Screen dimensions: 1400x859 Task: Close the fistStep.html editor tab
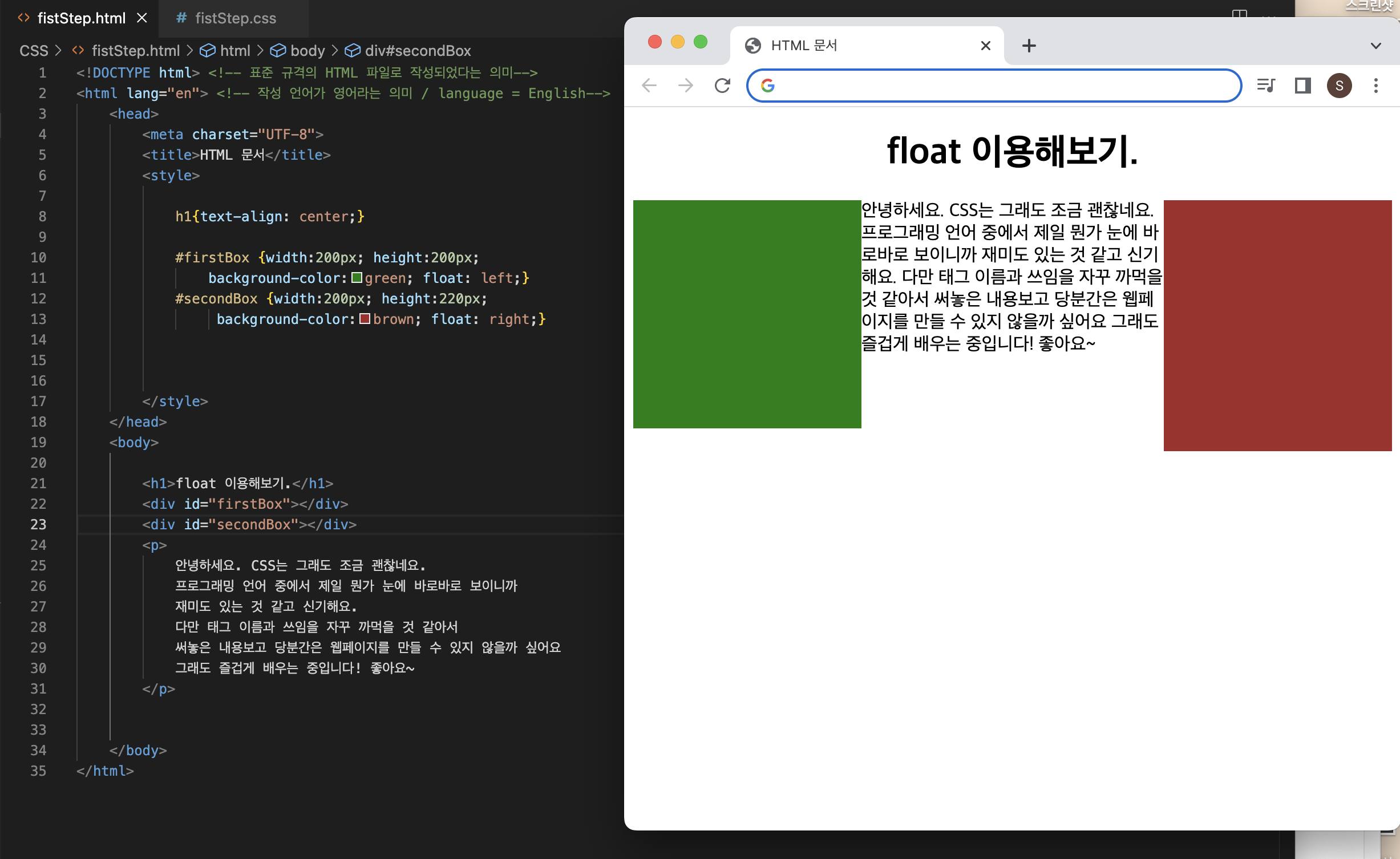click(x=142, y=18)
